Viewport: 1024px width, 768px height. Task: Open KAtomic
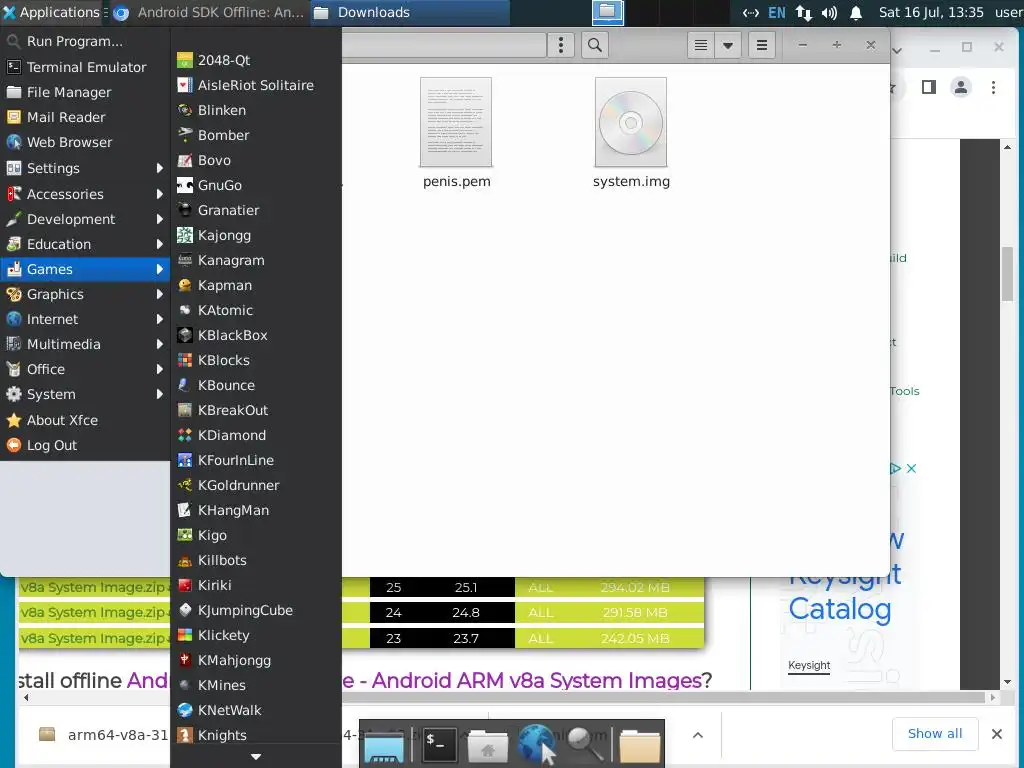[255, 310]
